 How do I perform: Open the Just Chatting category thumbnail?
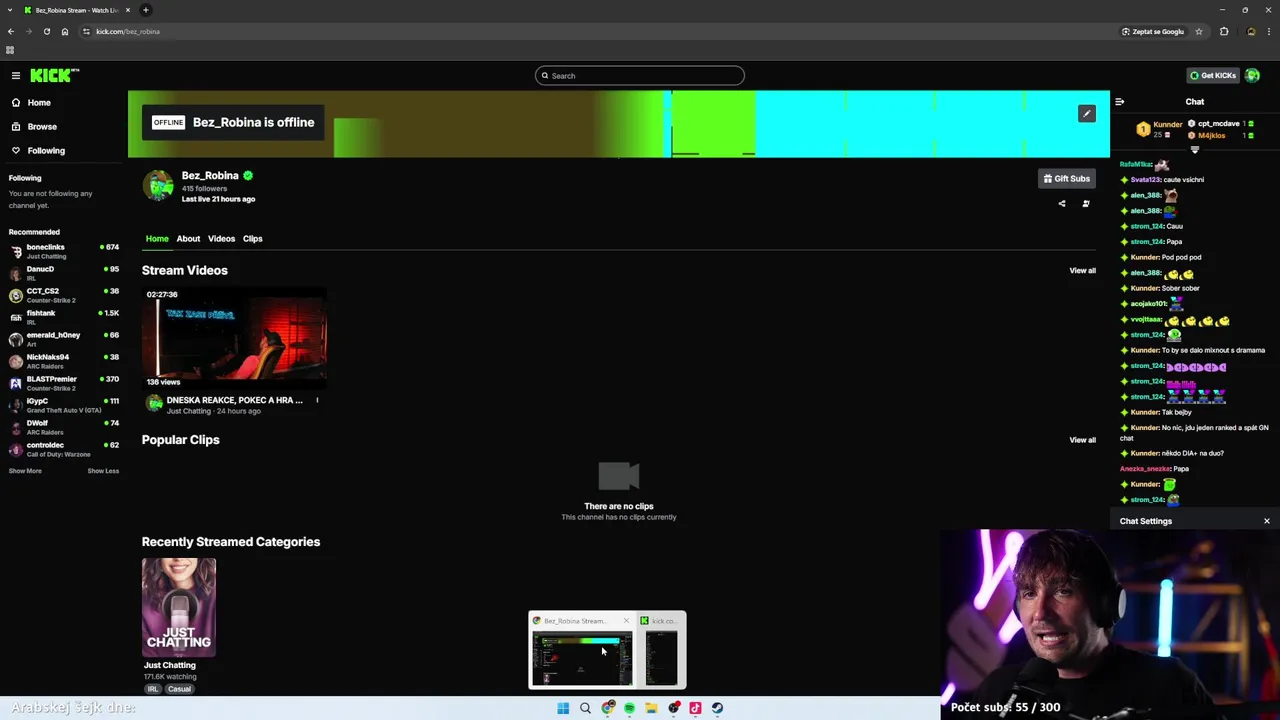click(178, 607)
